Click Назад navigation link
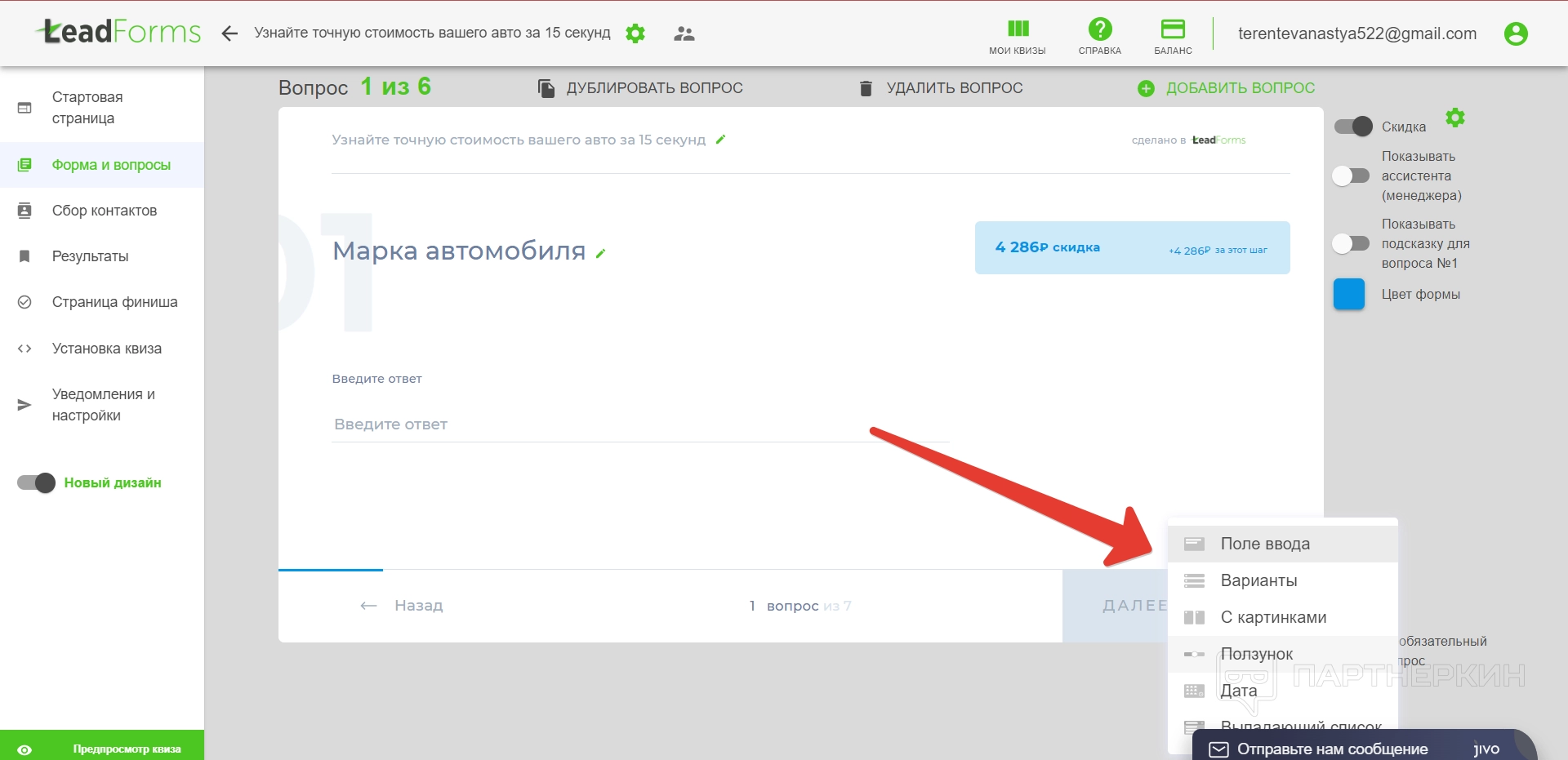 pos(402,606)
